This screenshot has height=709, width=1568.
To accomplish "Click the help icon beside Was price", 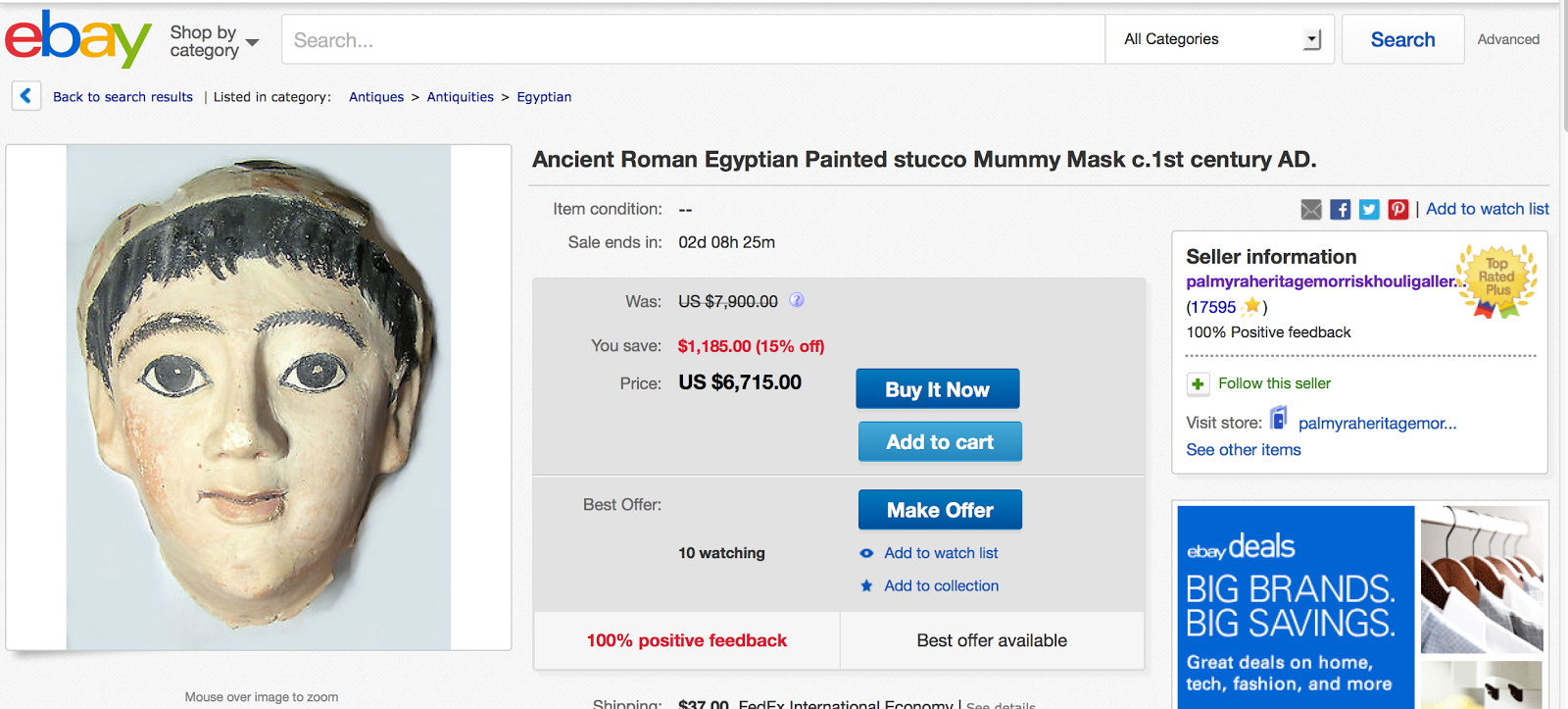I will [x=797, y=300].
